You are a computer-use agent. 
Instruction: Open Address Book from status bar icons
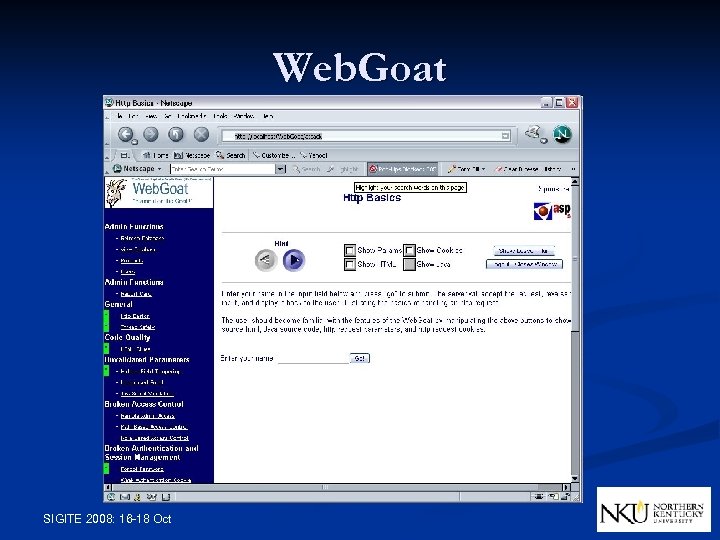click(x=166, y=497)
